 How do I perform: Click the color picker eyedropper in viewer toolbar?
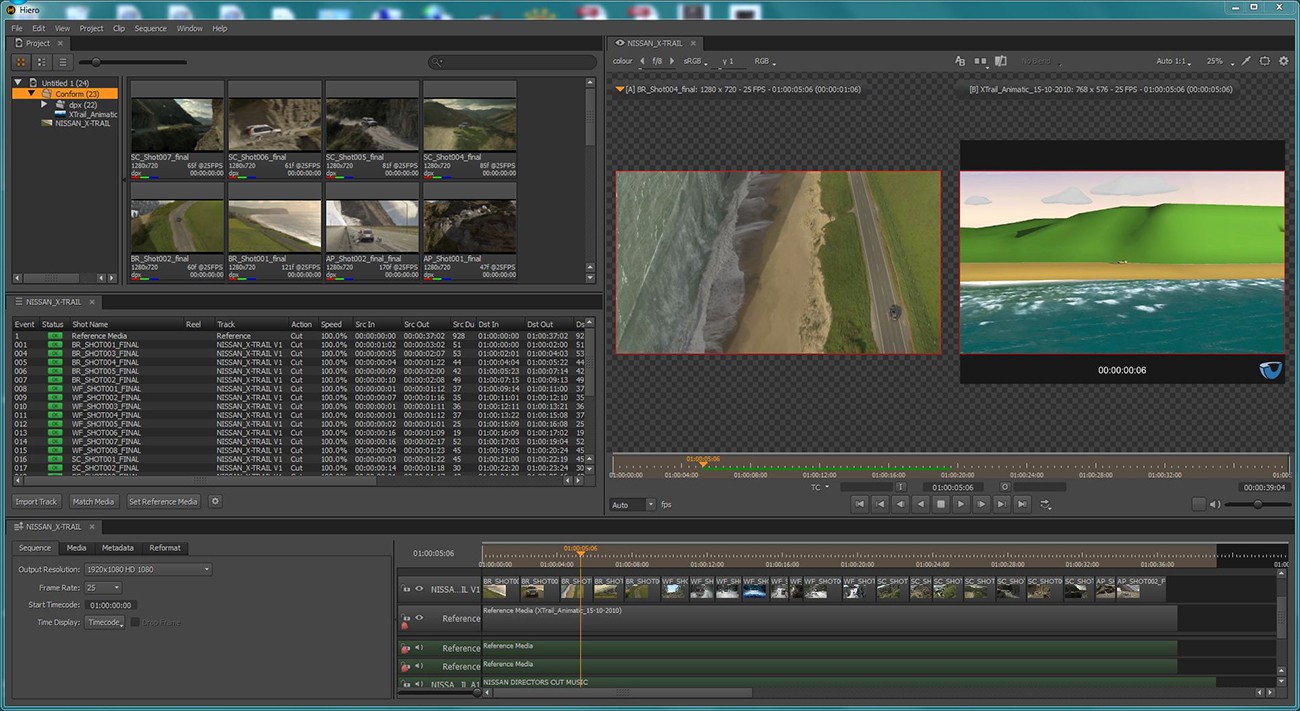tap(1245, 61)
